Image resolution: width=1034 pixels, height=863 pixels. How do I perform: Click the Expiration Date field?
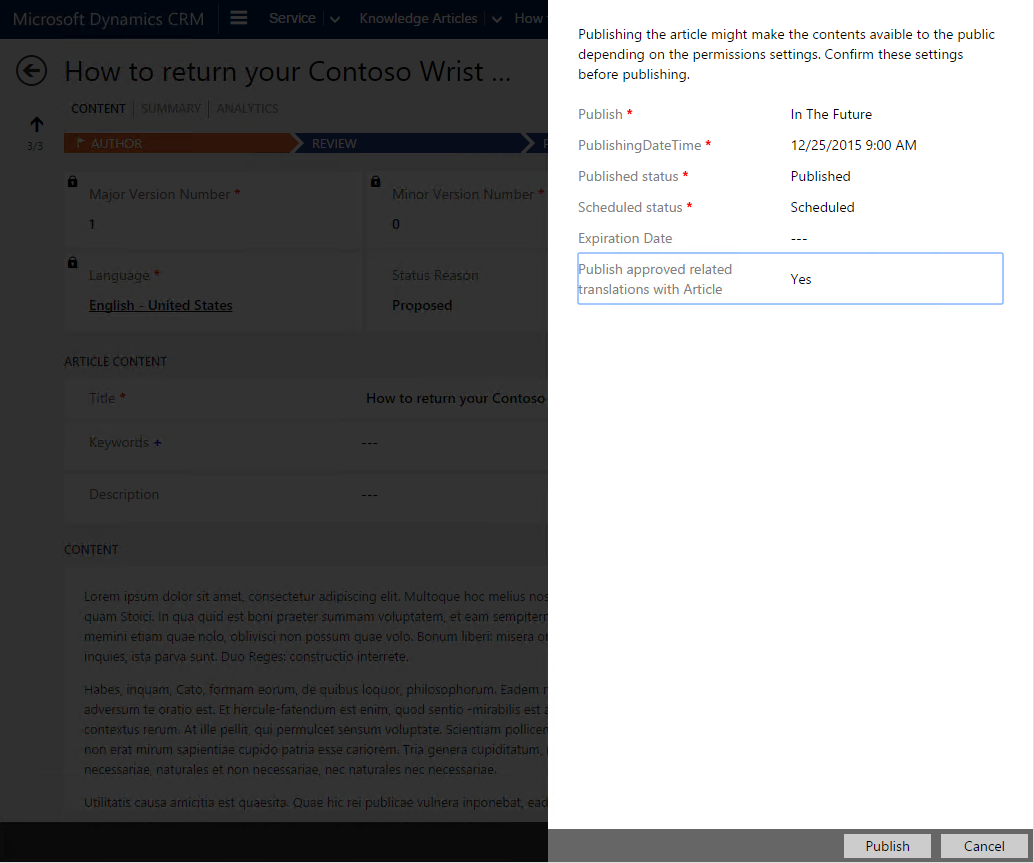(x=801, y=238)
